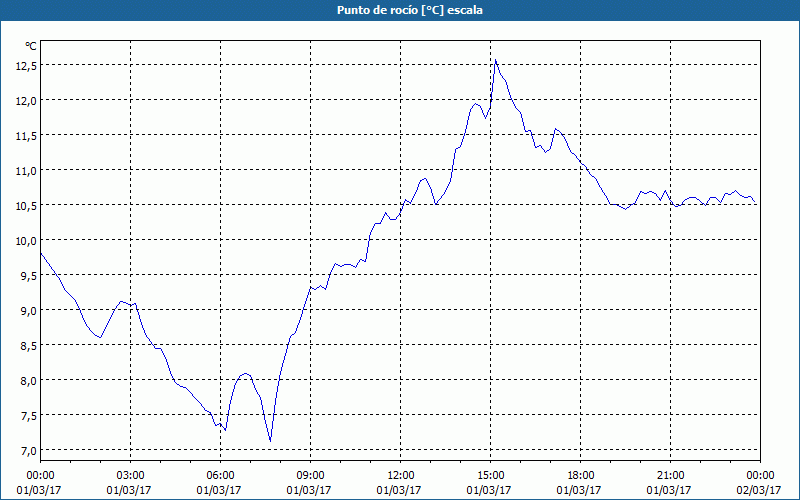Select the 12,0 y-axis value label
This screenshot has height=500, width=800.
click(x=25, y=101)
